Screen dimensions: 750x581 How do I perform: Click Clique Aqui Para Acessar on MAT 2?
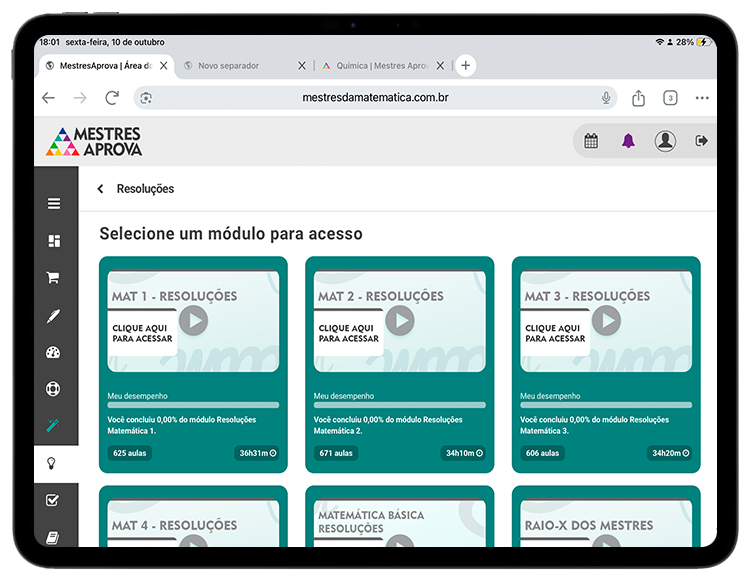[x=349, y=333]
